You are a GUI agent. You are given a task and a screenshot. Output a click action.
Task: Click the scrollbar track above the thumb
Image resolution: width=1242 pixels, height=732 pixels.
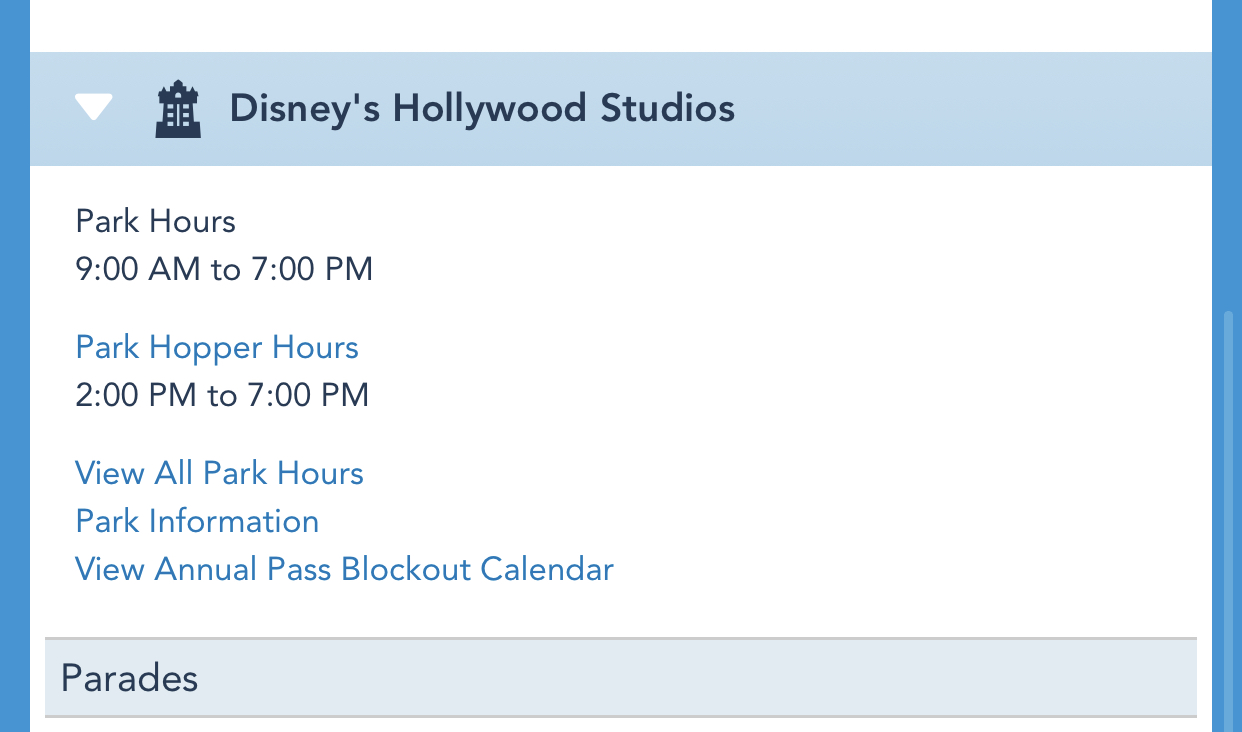(x=1229, y=150)
